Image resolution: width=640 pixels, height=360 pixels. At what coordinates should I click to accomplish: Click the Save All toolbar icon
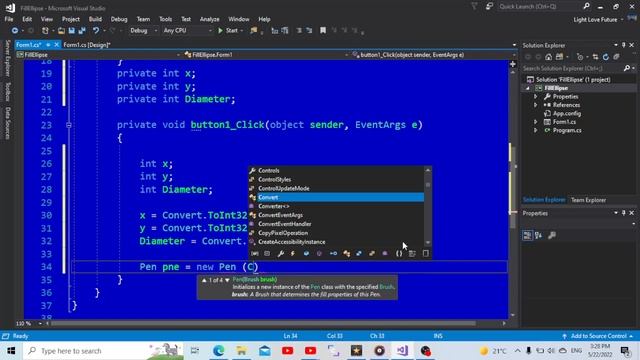[x=82, y=31]
